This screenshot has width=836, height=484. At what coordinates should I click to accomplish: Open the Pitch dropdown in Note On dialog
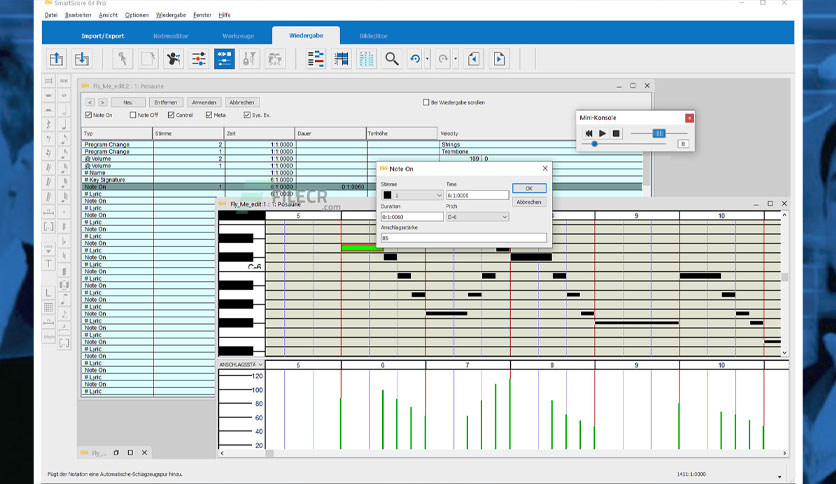[x=477, y=217]
